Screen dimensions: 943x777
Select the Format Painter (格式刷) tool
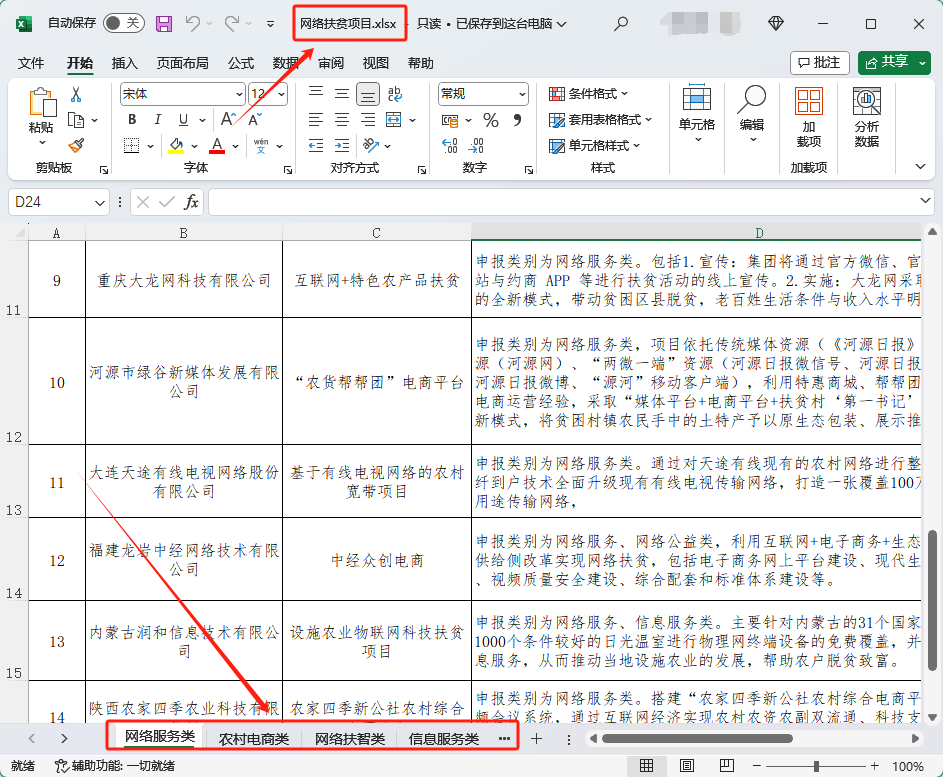[74, 146]
